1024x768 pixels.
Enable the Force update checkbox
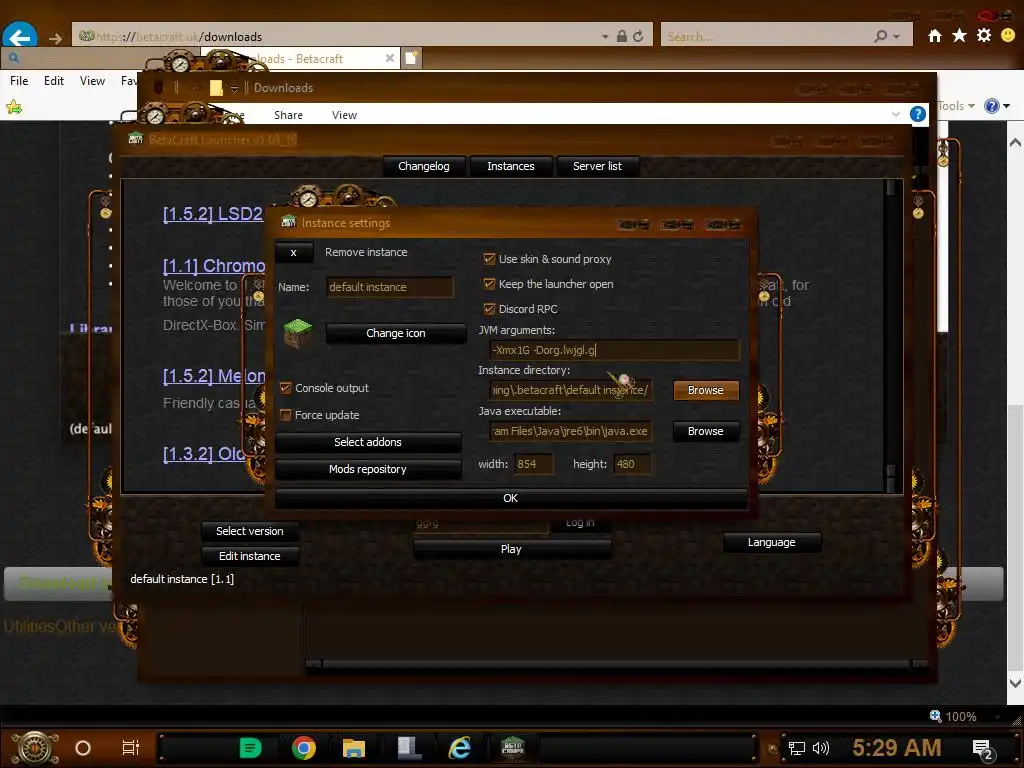(x=285, y=415)
